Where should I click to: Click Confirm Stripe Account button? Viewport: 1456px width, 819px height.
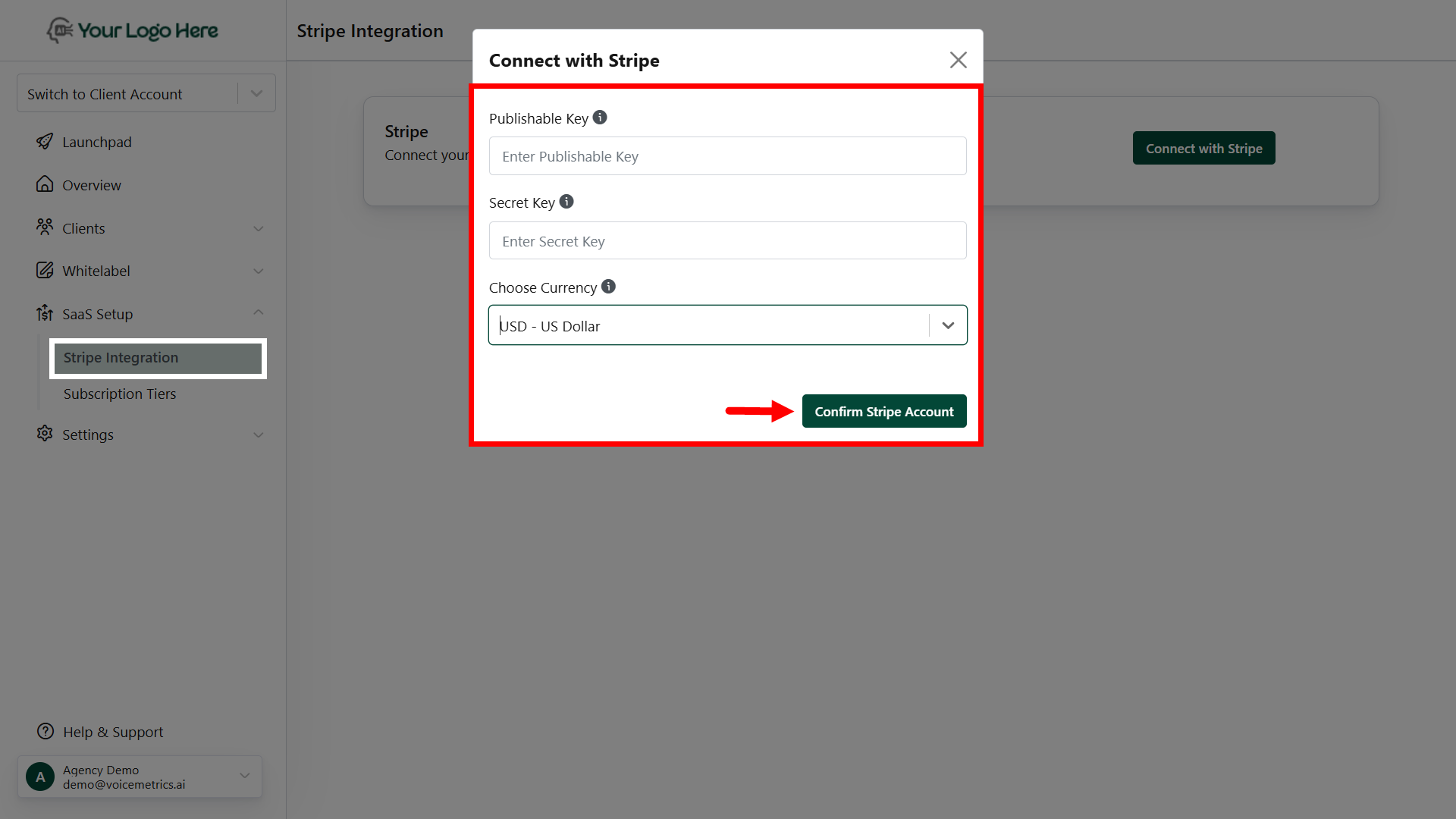click(x=883, y=411)
